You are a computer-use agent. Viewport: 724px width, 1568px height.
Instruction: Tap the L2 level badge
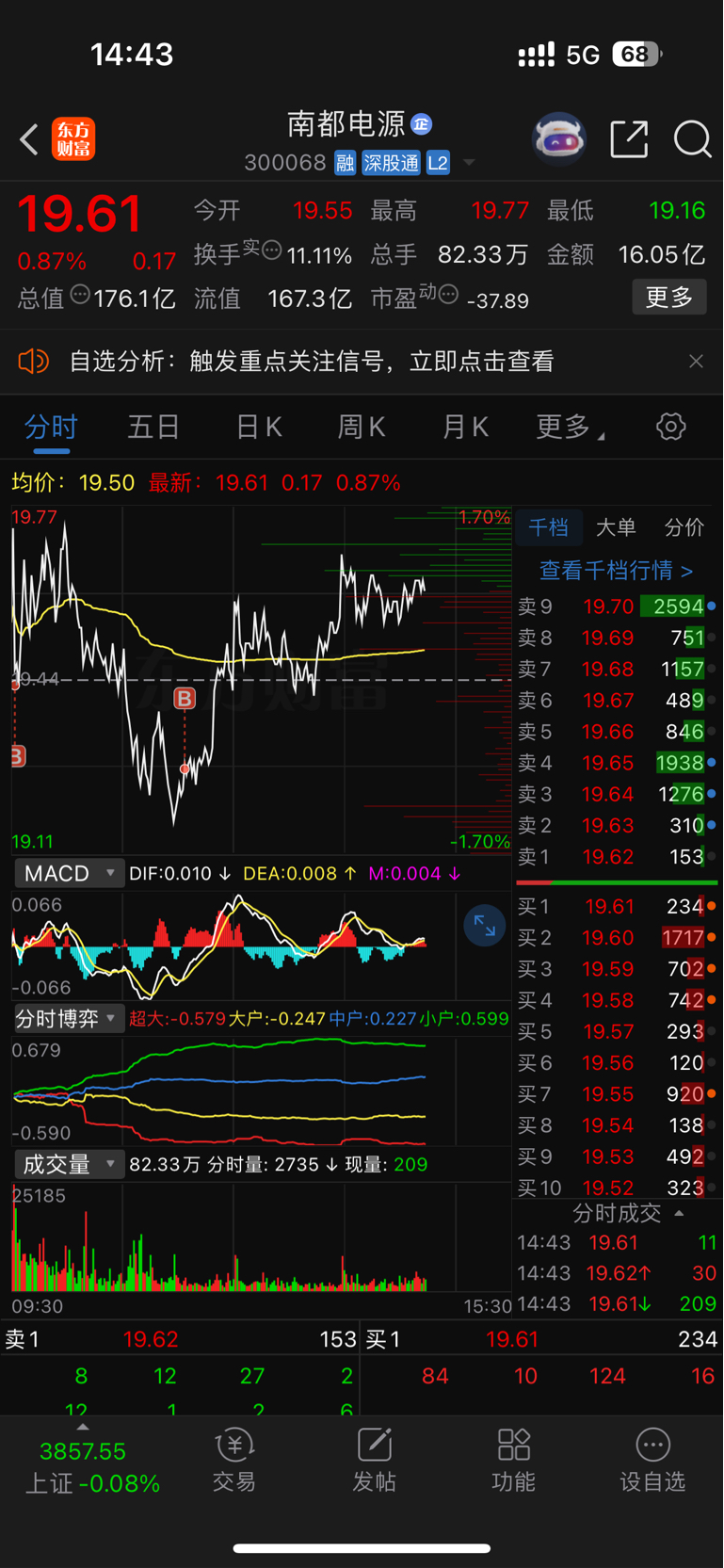coord(438,163)
